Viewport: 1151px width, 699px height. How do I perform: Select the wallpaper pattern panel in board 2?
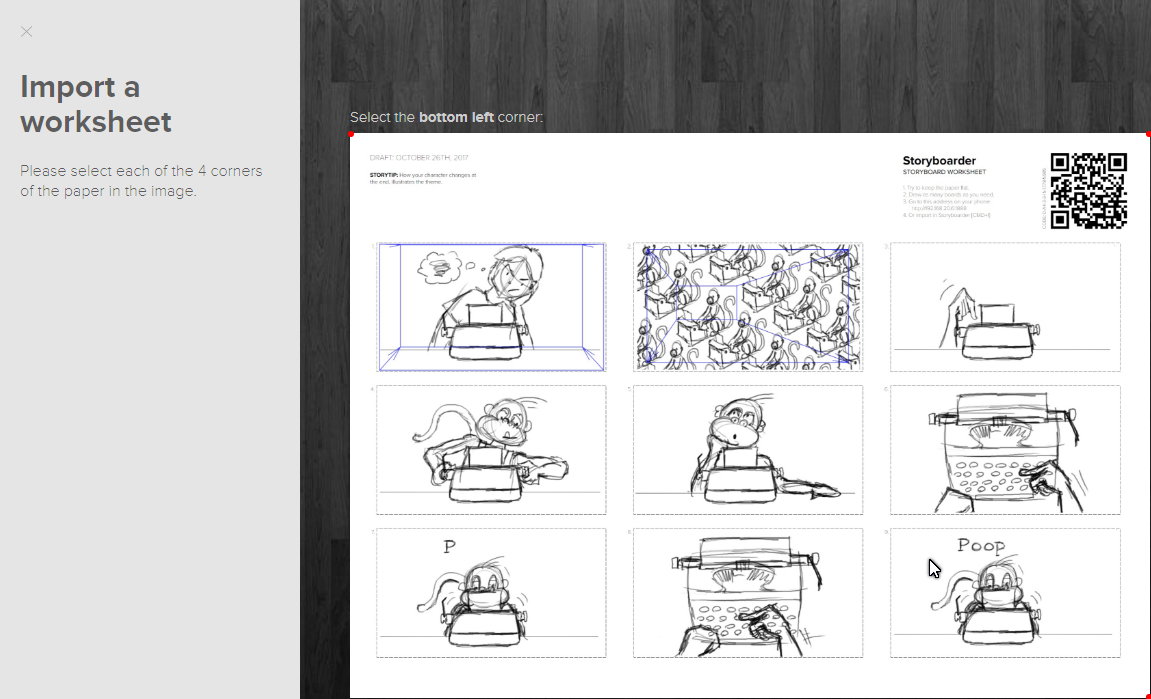[x=748, y=307]
